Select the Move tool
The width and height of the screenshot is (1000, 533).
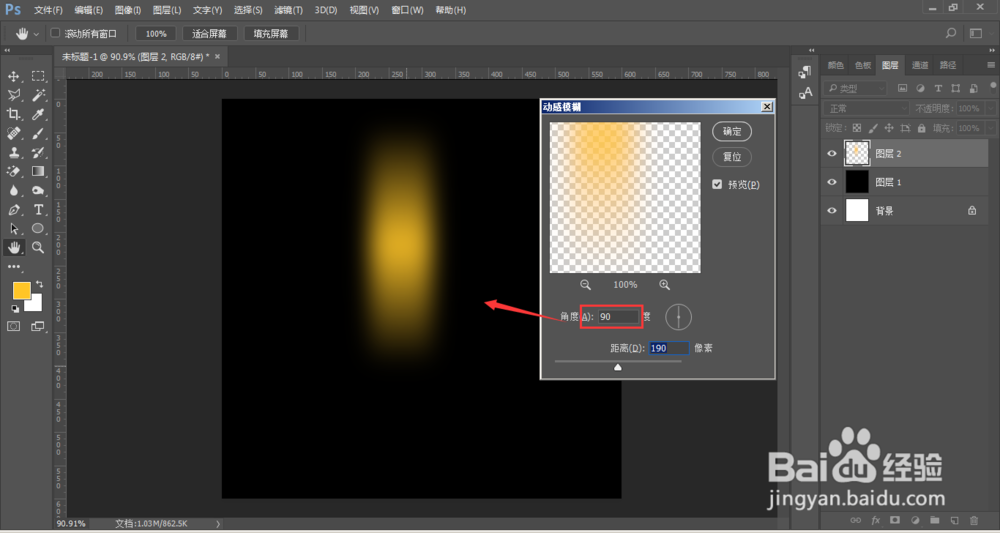(13, 77)
